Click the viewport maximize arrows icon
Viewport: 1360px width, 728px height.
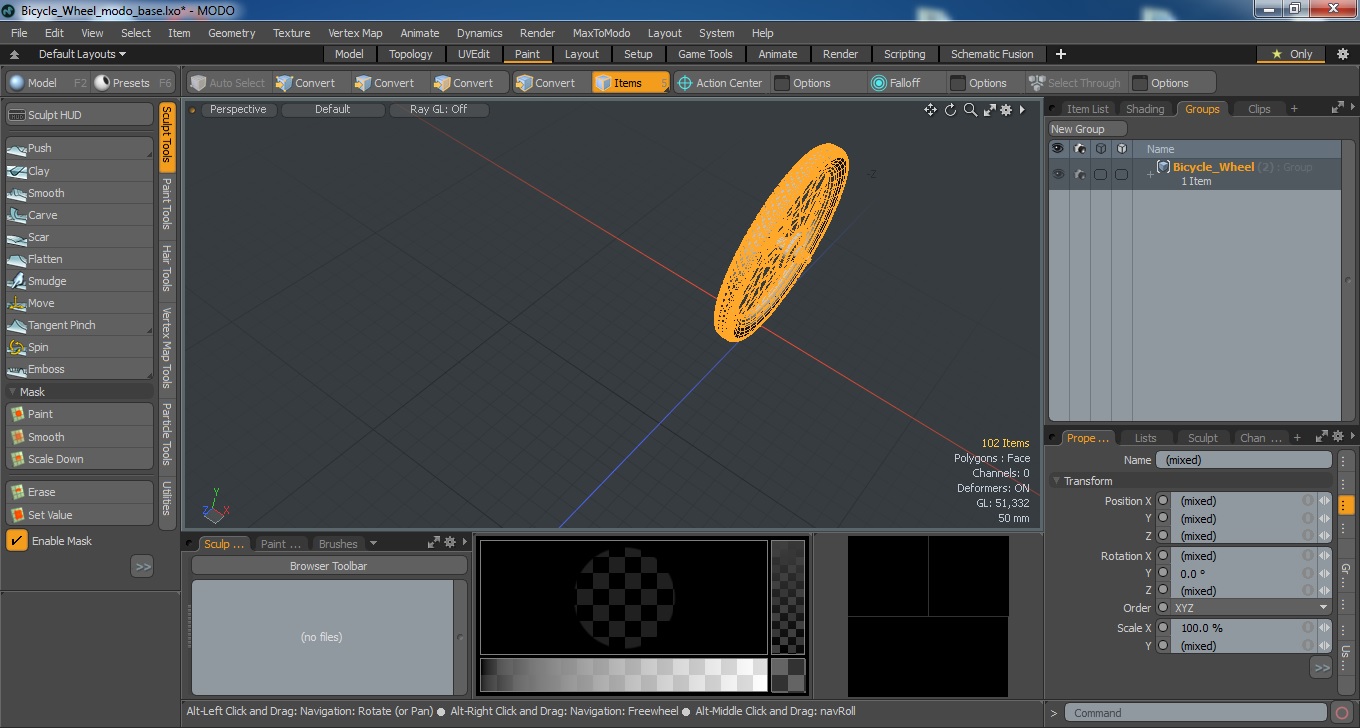click(989, 110)
